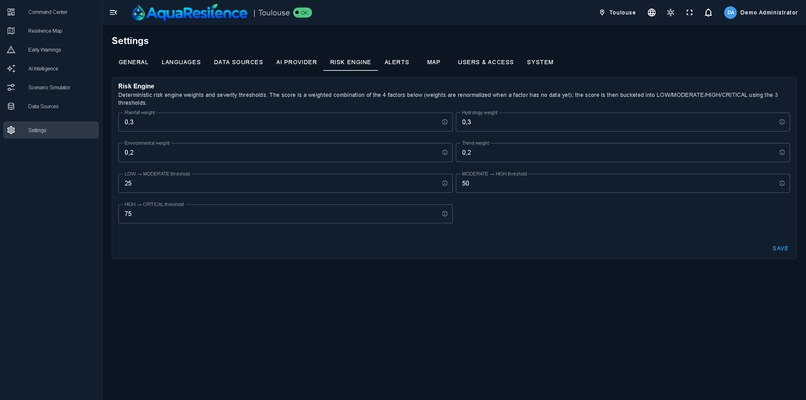Open the MAP settings tab
Screen dimensions: 806x400
point(433,62)
